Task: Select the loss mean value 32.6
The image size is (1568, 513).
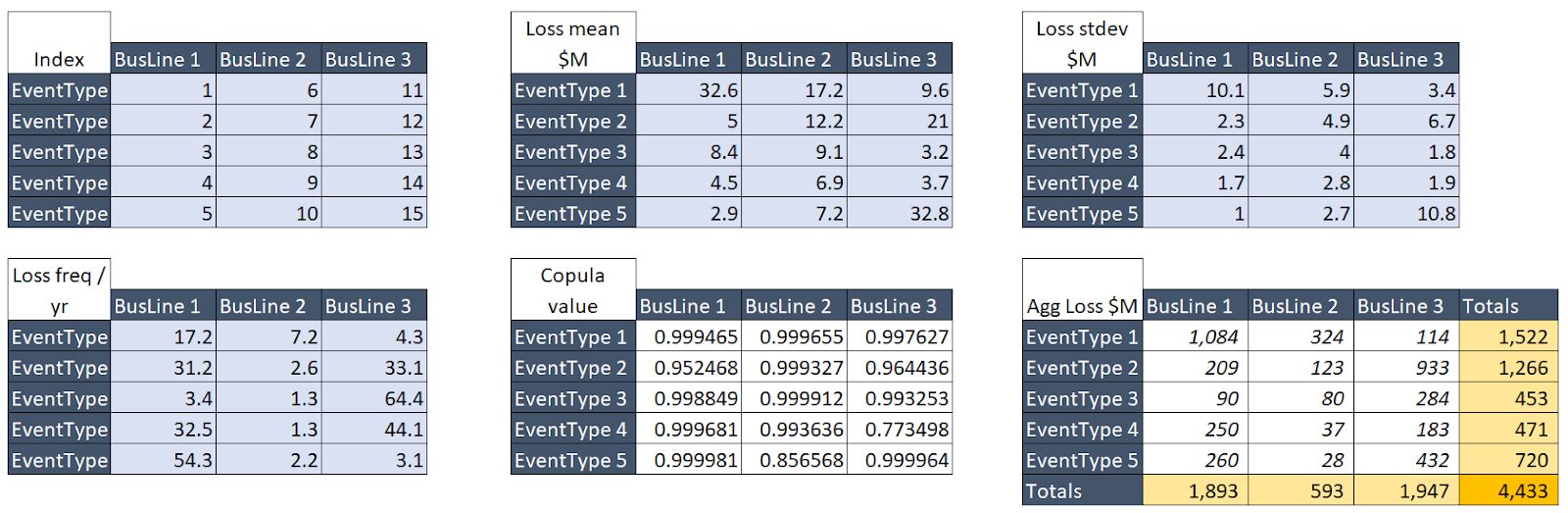Action: point(689,90)
